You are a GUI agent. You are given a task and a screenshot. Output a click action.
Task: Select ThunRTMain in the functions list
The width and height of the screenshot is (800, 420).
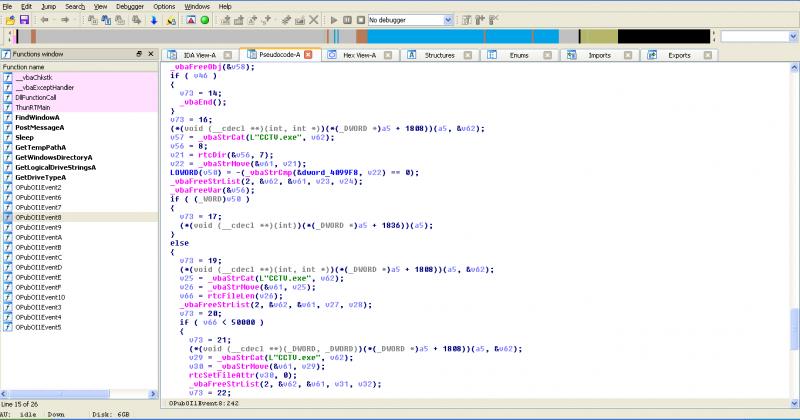(x=79, y=108)
